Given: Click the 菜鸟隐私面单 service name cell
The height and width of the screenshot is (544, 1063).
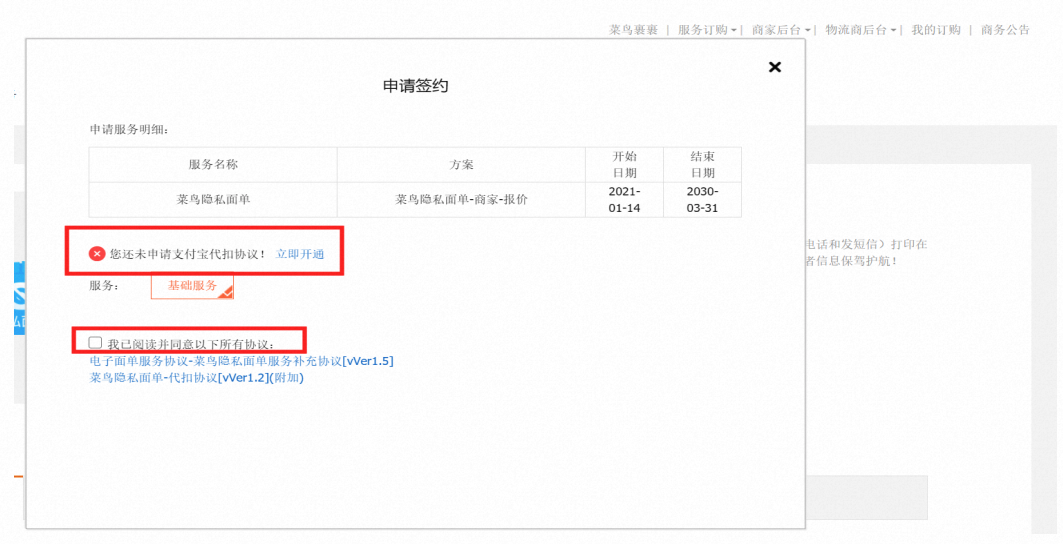Looking at the screenshot, I should click(x=213, y=200).
